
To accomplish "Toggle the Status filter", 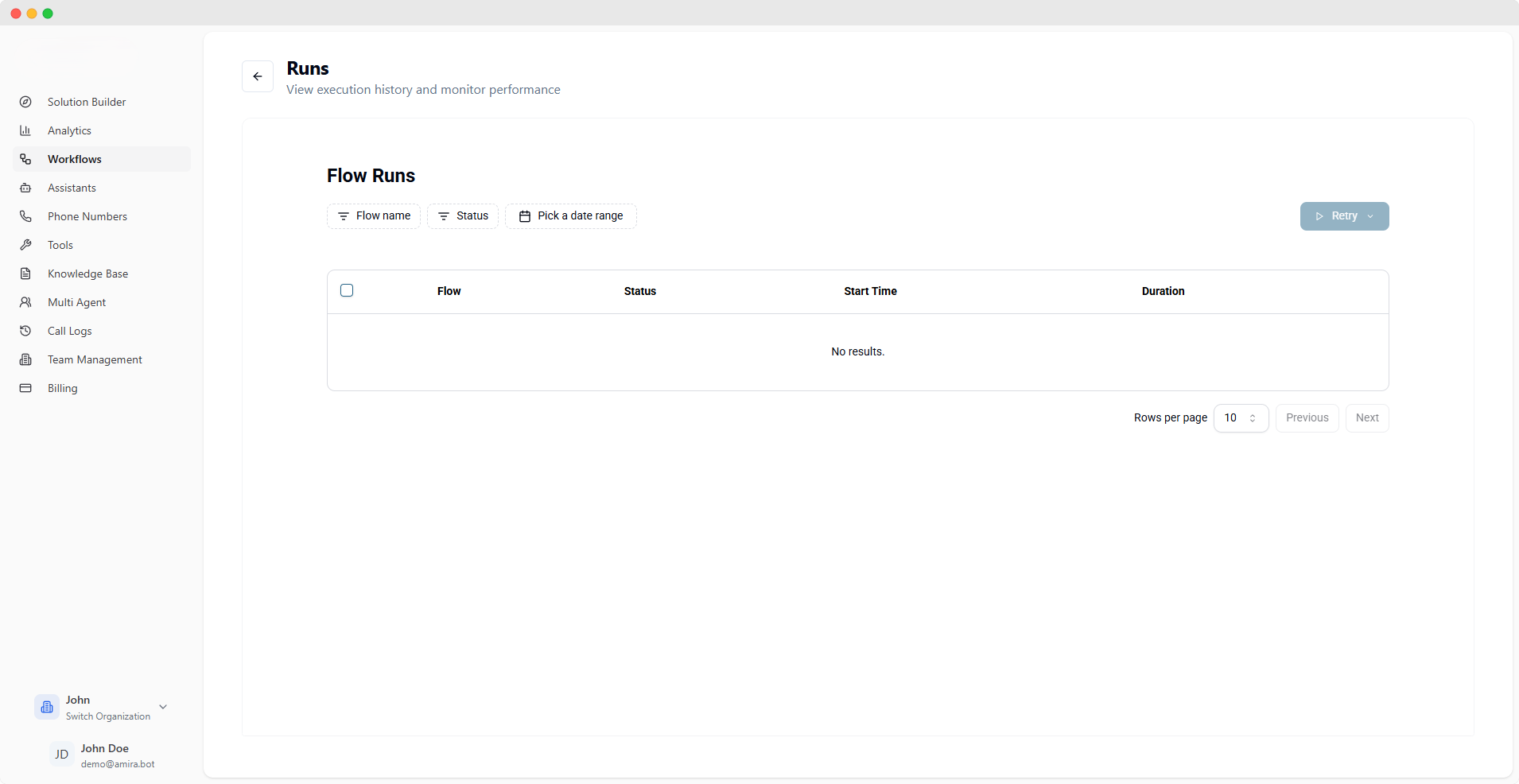I will point(463,215).
